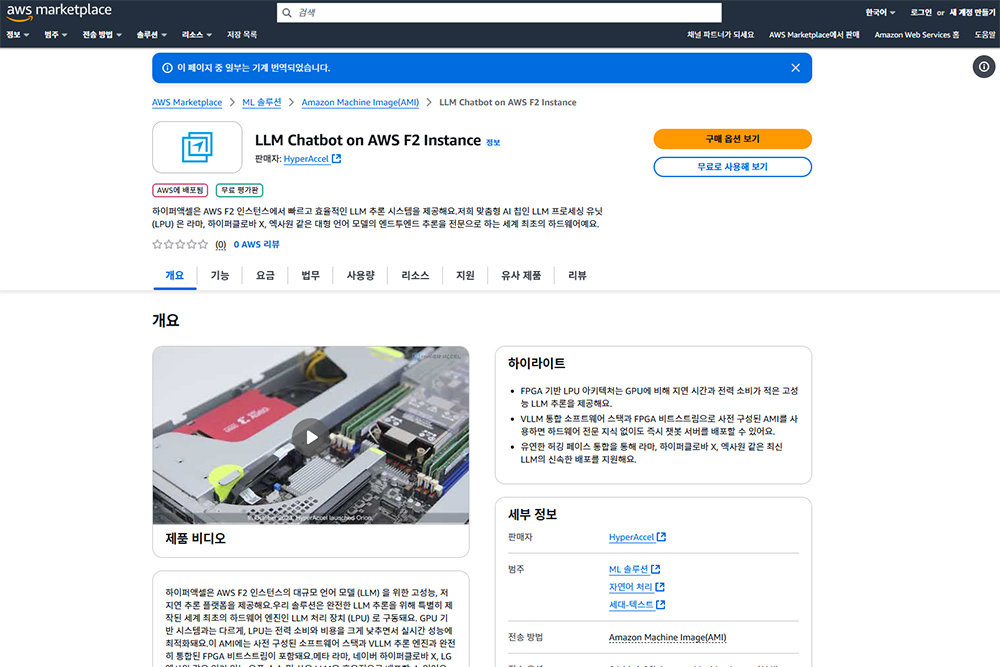Click the search magnifier icon
Image resolution: width=1000 pixels, height=667 pixels.
288,12
